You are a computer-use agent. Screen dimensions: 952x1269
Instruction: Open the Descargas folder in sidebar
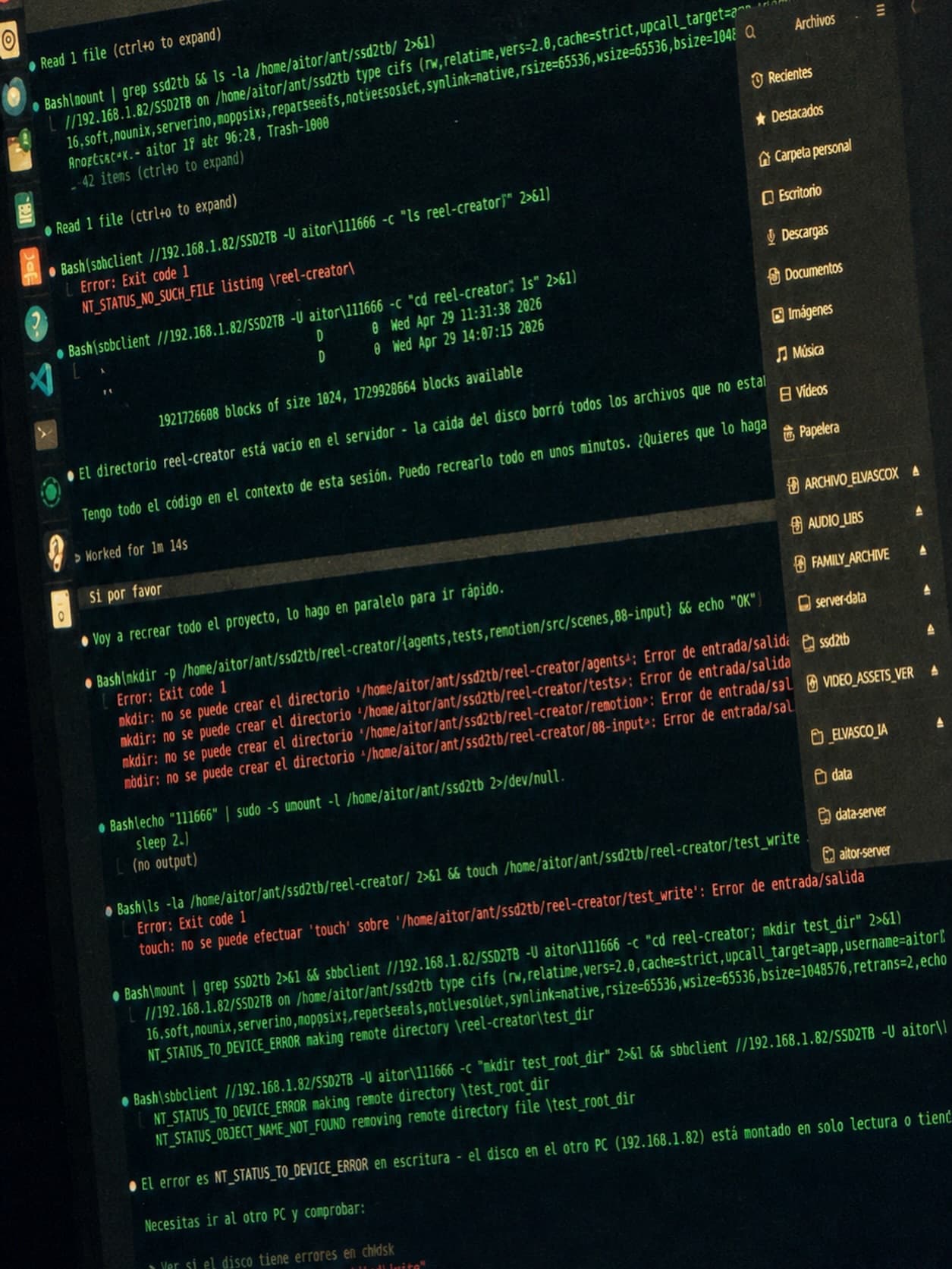pyautogui.click(x=796, y=234)
